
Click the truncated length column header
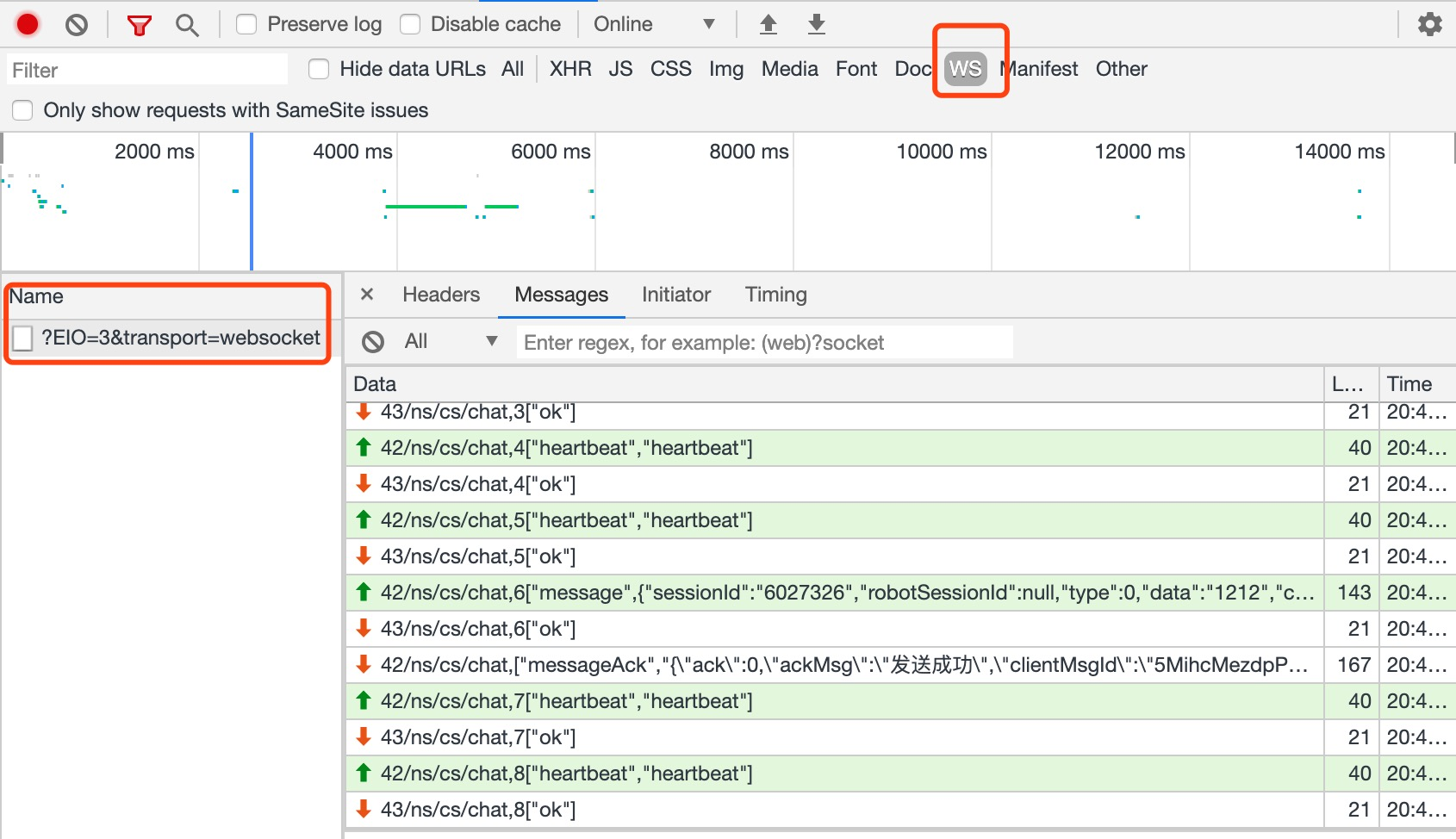1350,384
